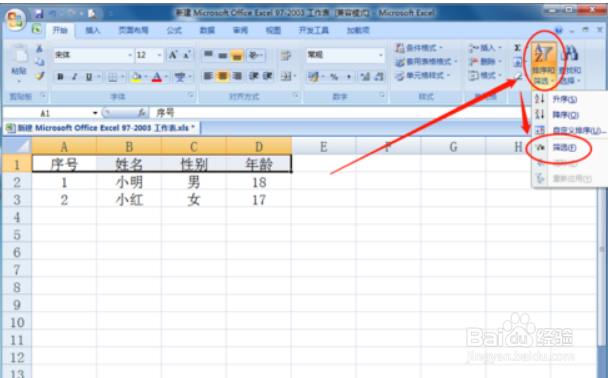Image resolution: width=608 pixels, height=378 pixels.
Task: Click the AutoSum sigma icon
Action: pyautogui.click(x=518, y=48)
